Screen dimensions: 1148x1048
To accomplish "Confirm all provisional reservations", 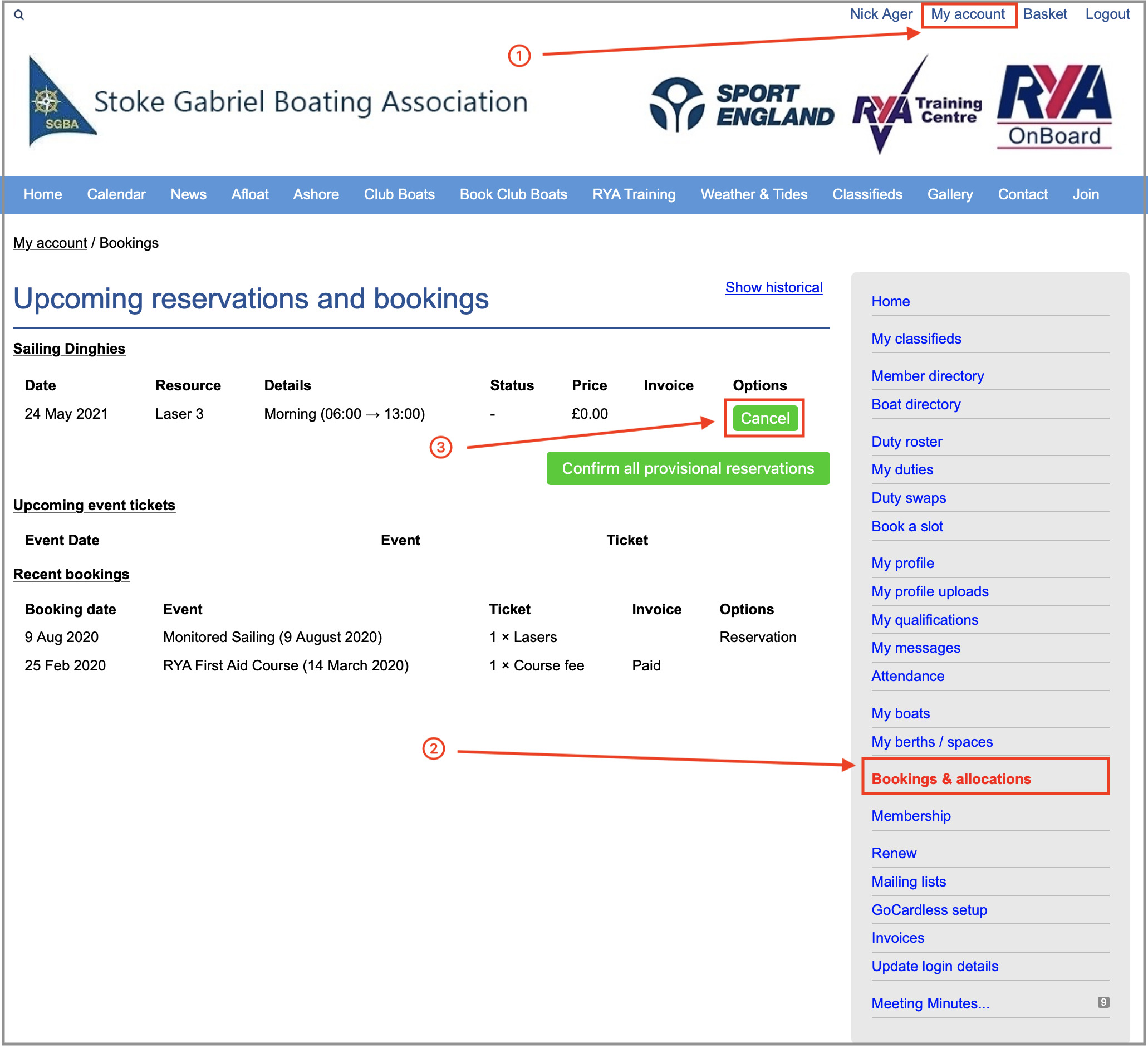I will click(x=688, y=468).
